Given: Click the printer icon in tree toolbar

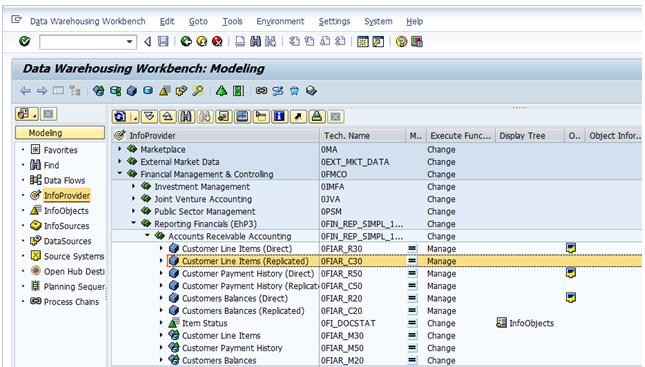Looking at the screenshot, I should [316, 117].
